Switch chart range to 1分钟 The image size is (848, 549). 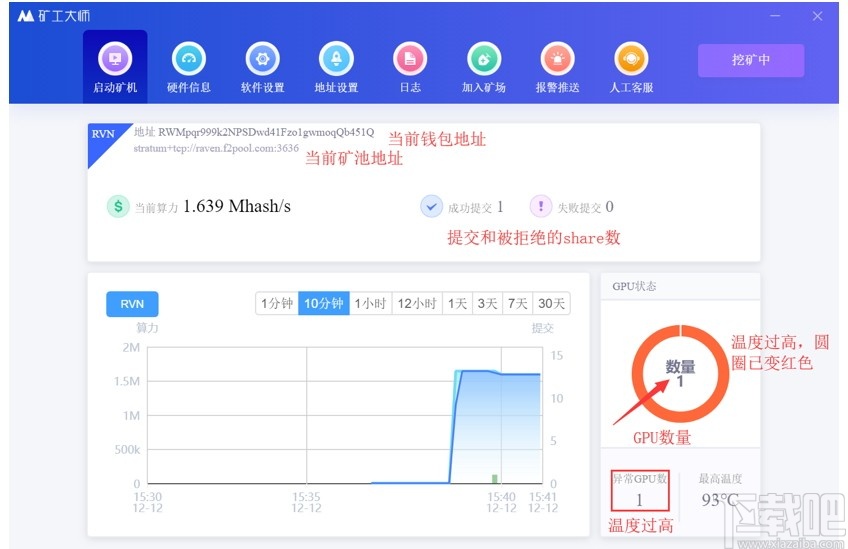[276, 303]
